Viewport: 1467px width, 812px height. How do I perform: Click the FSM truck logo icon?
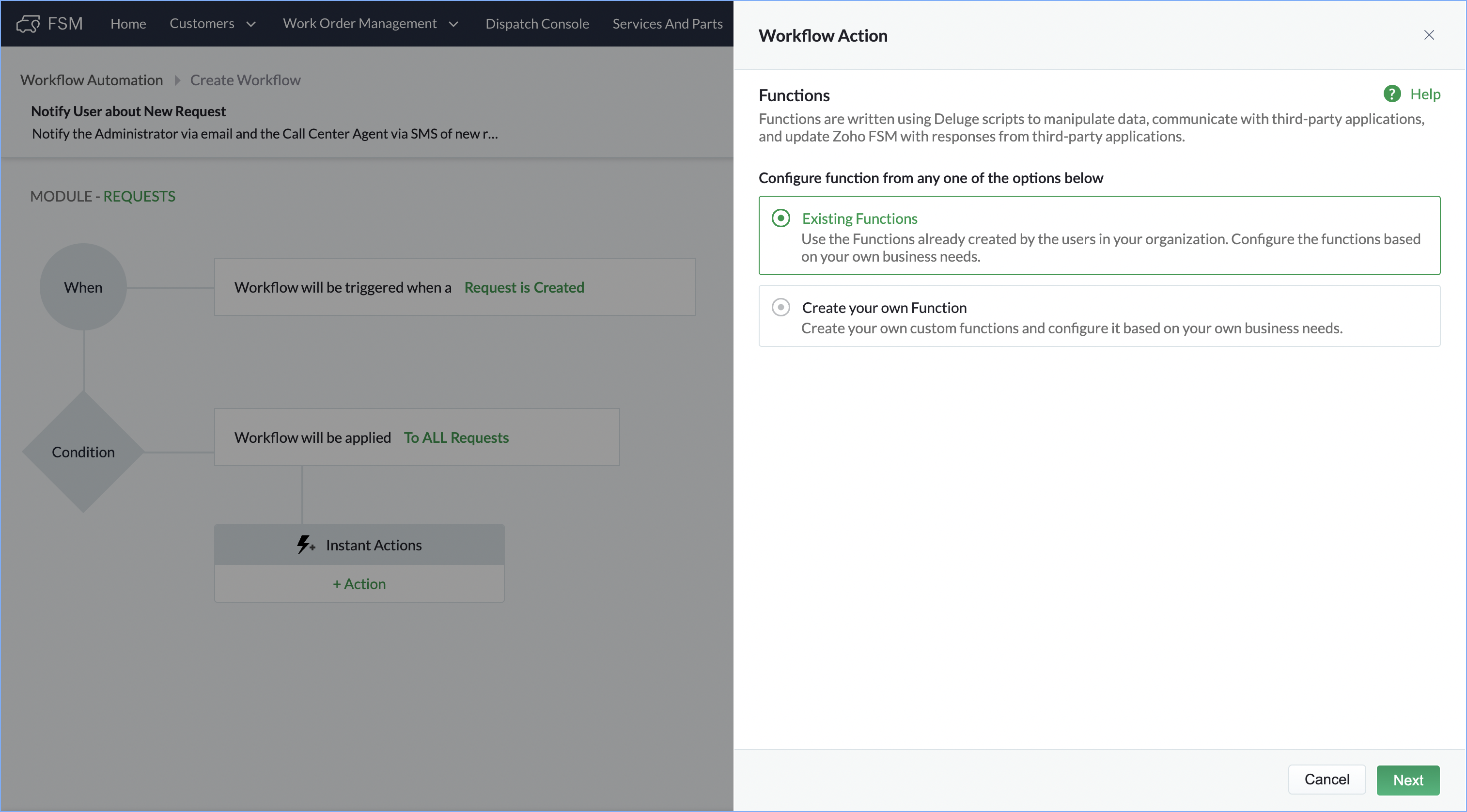tap(27, 24)
